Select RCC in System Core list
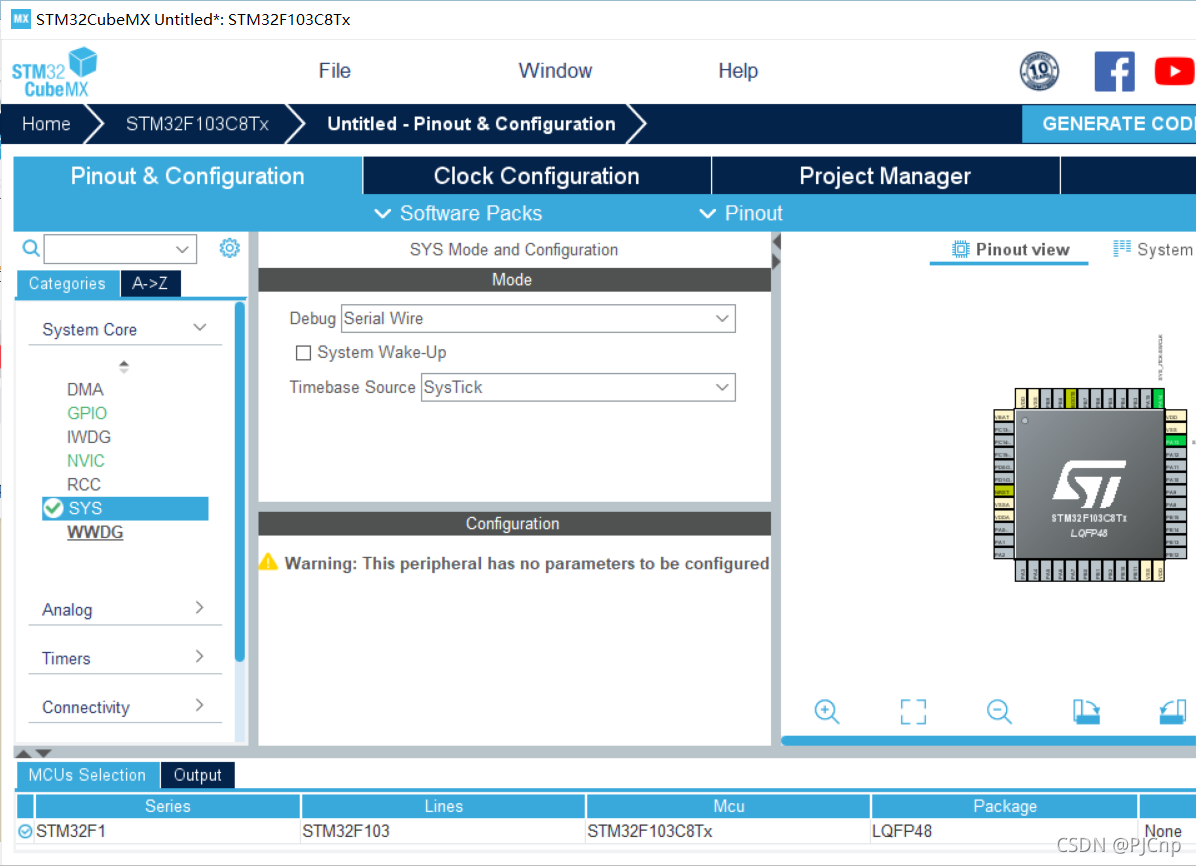 pos(84,485)
